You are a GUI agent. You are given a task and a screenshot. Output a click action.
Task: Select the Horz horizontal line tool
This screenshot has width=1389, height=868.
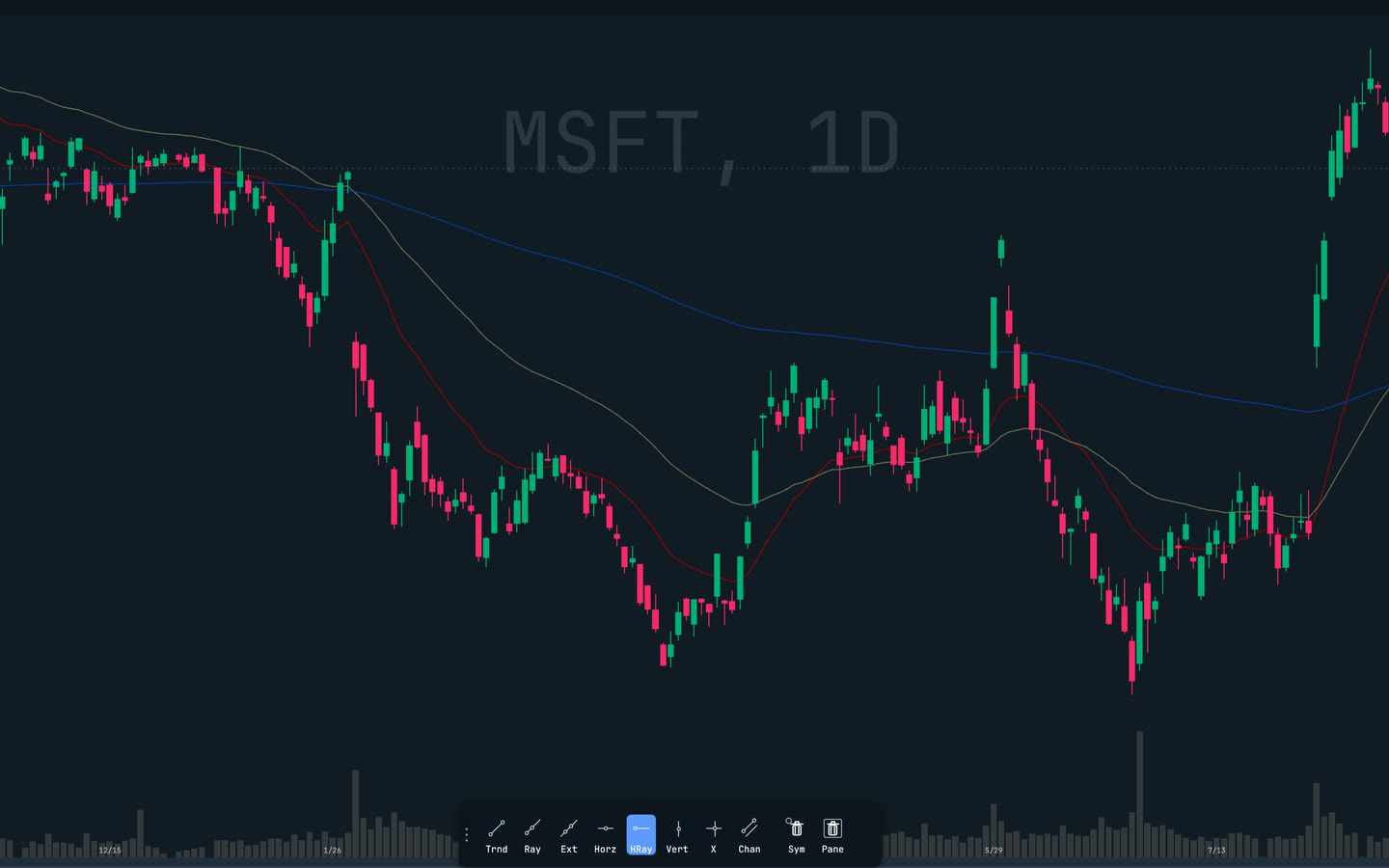point(605,835)
